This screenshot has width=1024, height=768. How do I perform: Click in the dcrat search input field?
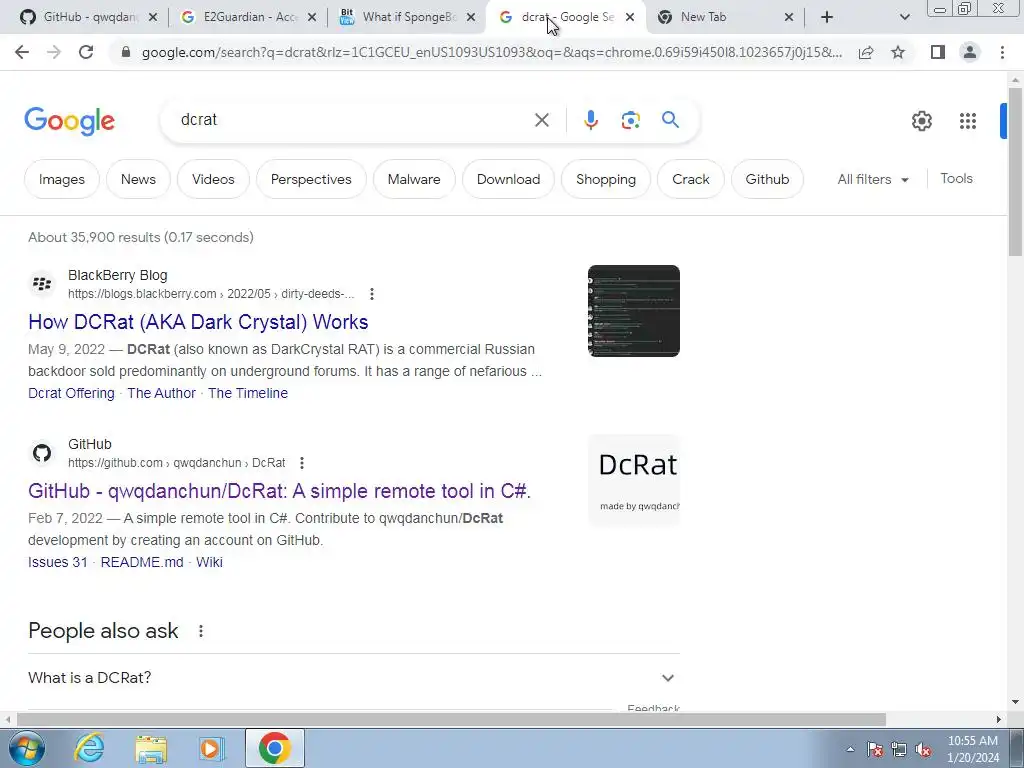353,120
